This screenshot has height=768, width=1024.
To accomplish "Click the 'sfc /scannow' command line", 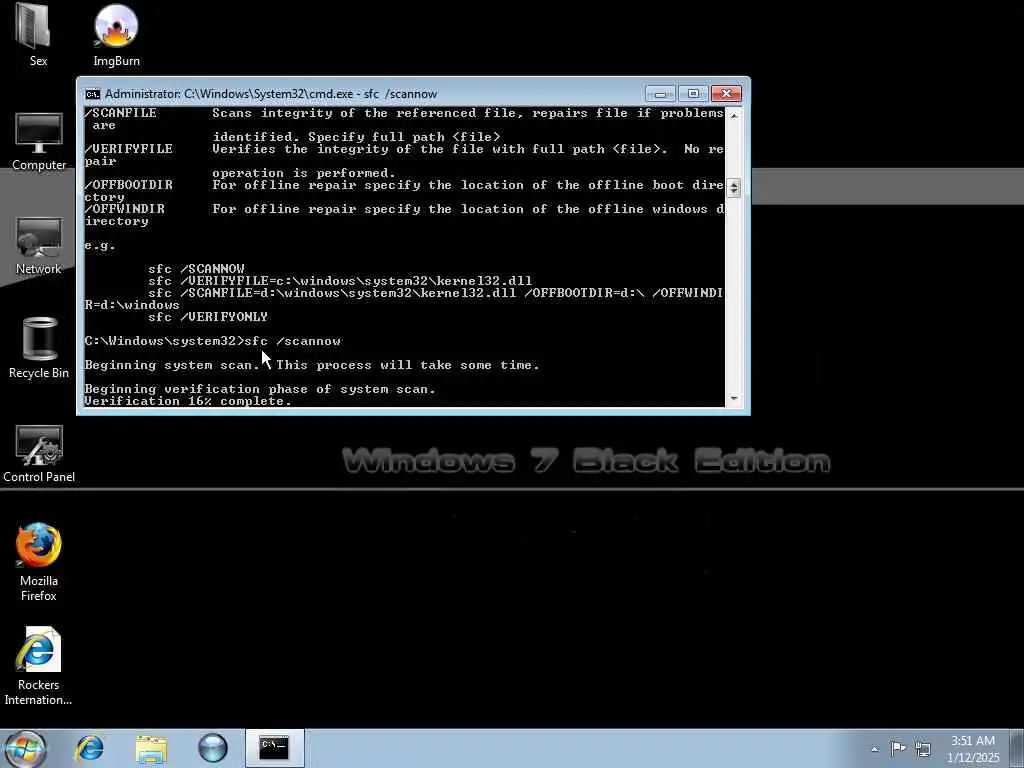I will tap(213, 341).
